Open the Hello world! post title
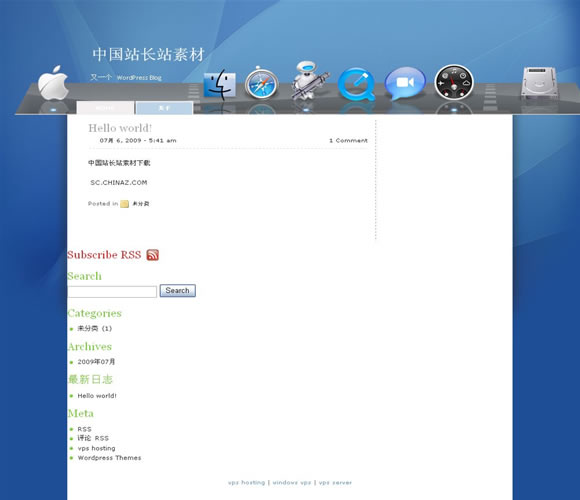The image size is (580, 500). [x=120, y=128]
